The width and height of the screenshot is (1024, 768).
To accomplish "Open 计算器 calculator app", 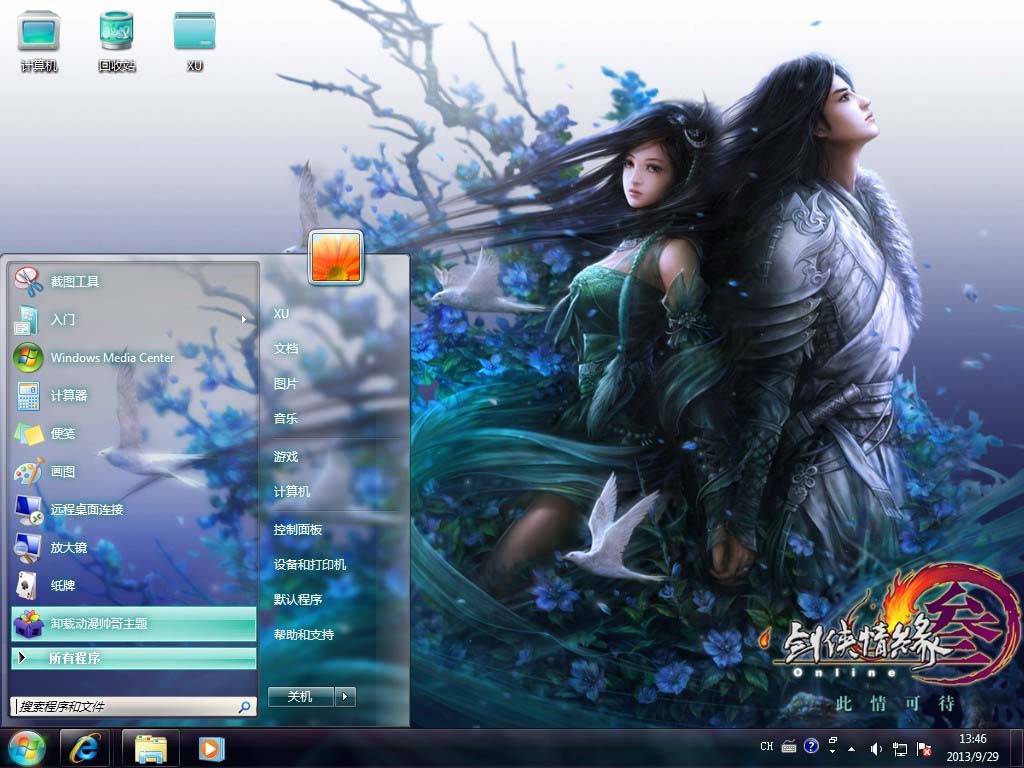I will 68,396.
